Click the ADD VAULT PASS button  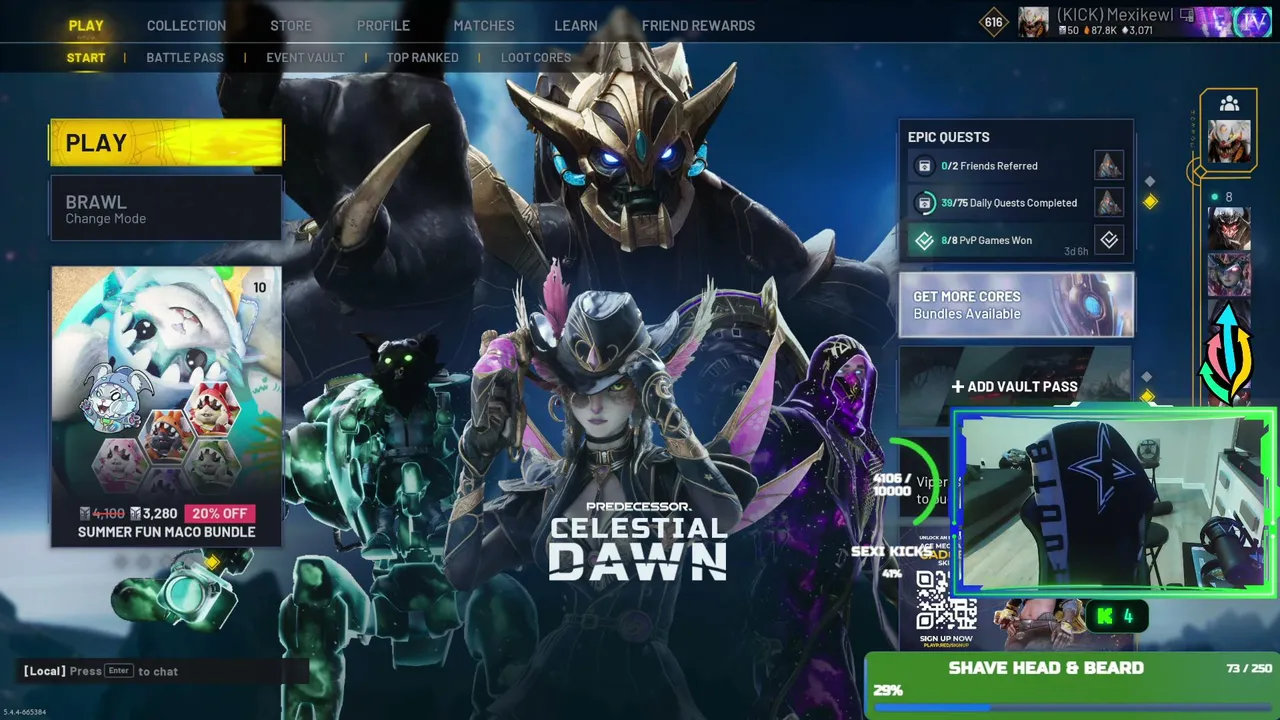[1014, 386]
